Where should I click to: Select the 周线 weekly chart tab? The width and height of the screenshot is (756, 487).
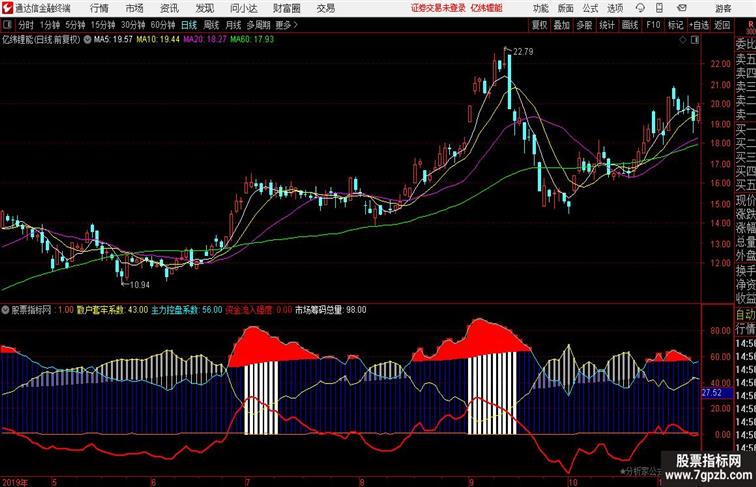coord(211,25)
